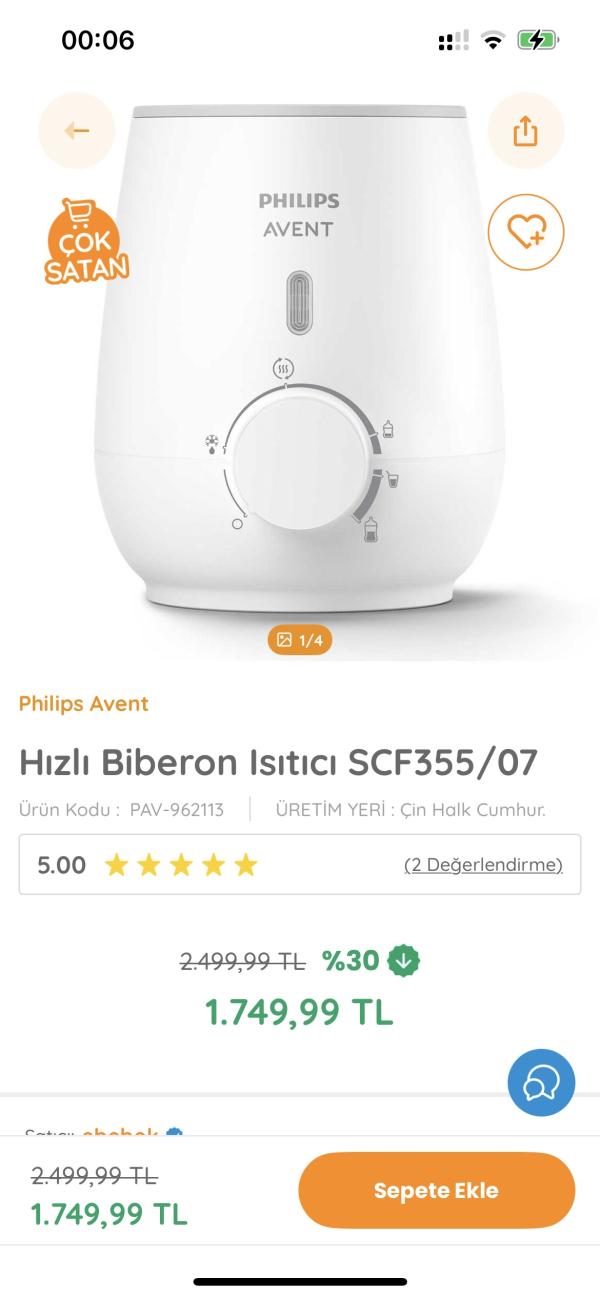Tap the back arrow button
This screenshot has height=1297, width=600.
pyautogui.click(x=77, y=131)
